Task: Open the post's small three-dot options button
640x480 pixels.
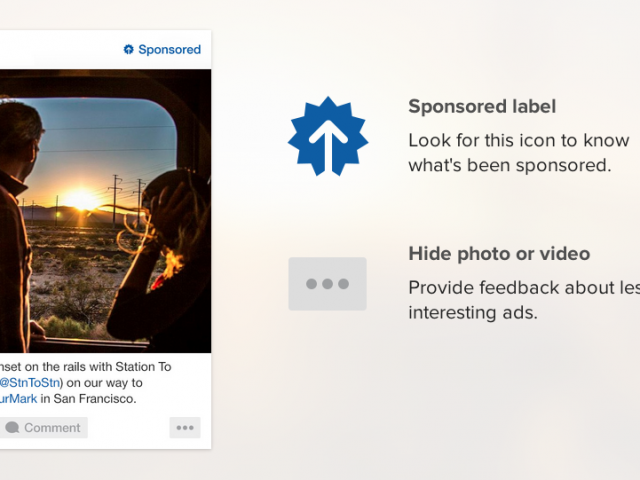Action: [x=185, y=428]
